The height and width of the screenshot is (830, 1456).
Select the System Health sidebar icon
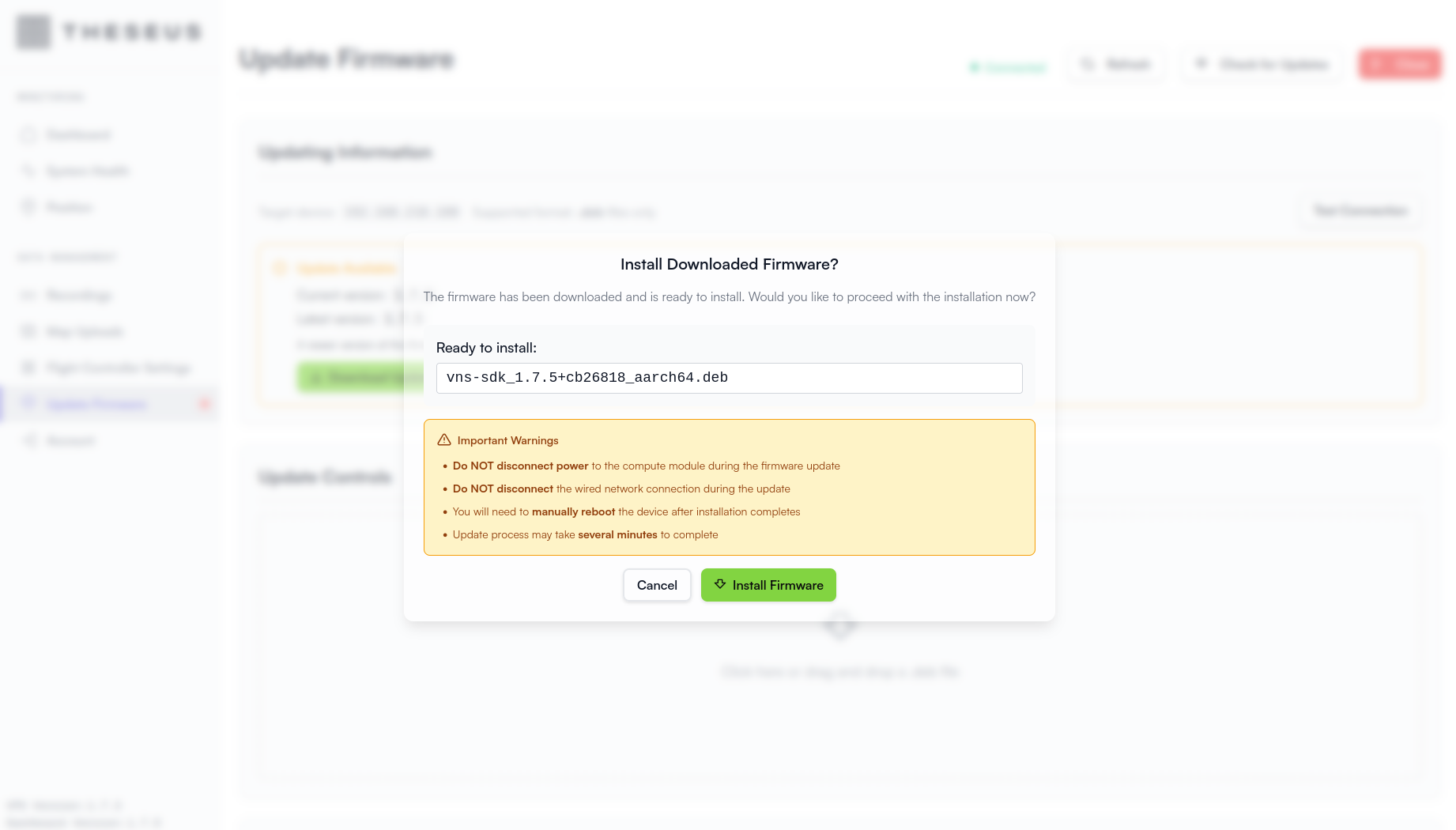(28, 172)
